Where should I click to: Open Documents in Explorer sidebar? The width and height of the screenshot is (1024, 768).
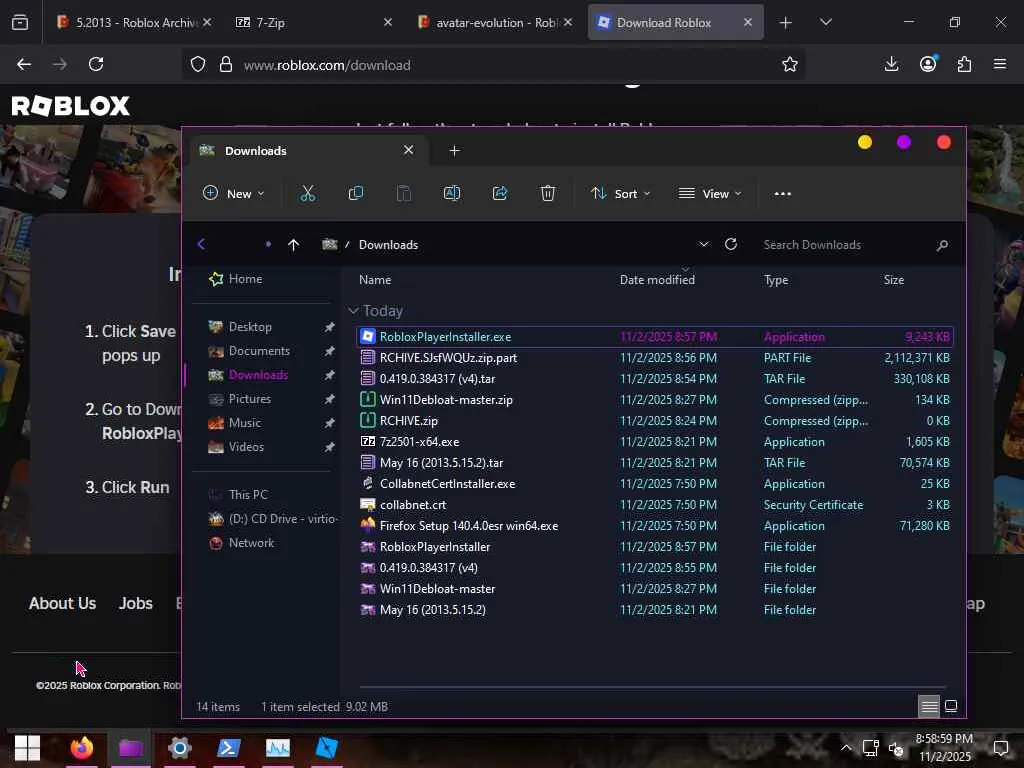click(x=249, y=351)
